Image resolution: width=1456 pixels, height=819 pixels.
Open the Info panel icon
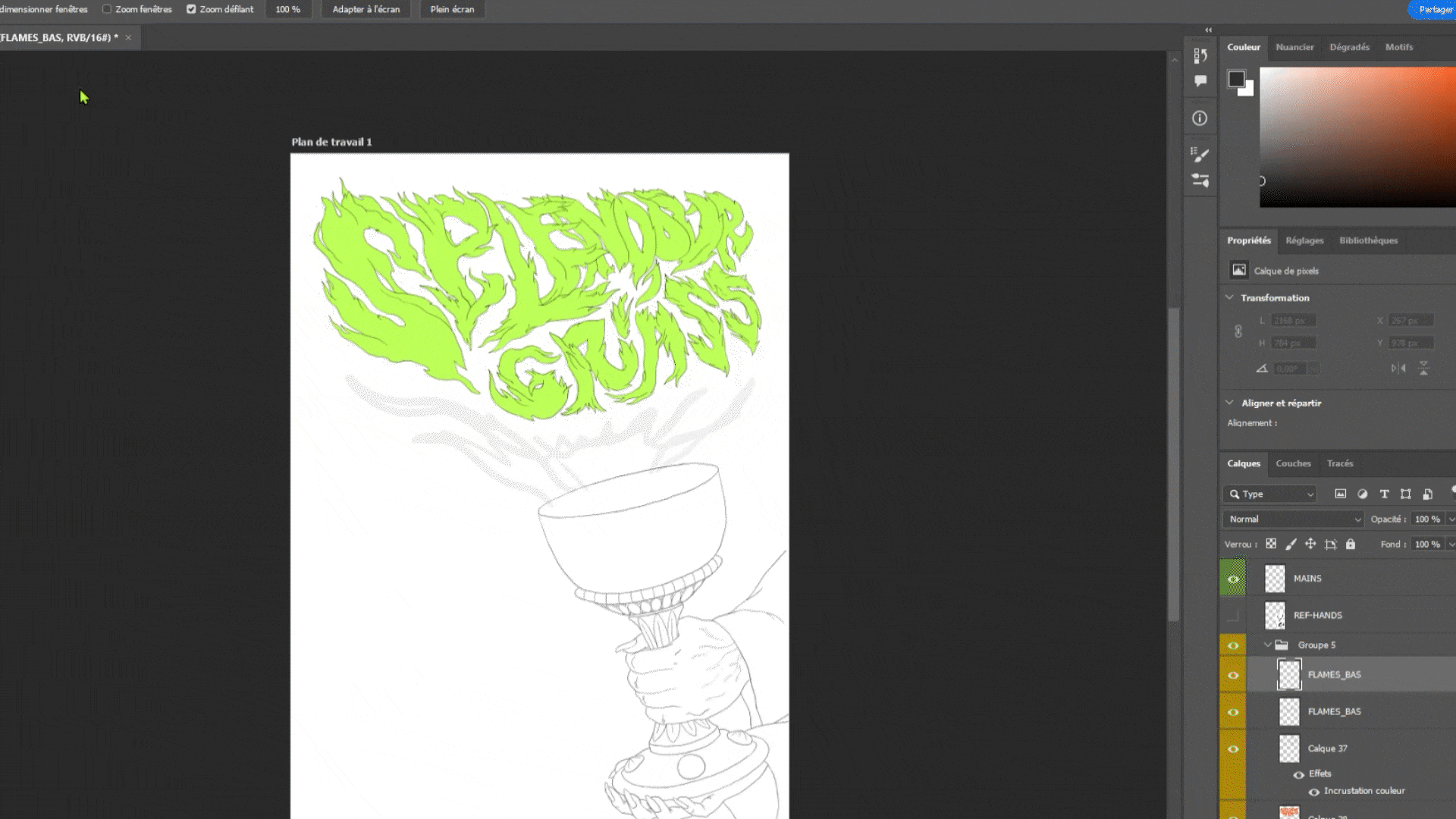[x=1200, y=118]
